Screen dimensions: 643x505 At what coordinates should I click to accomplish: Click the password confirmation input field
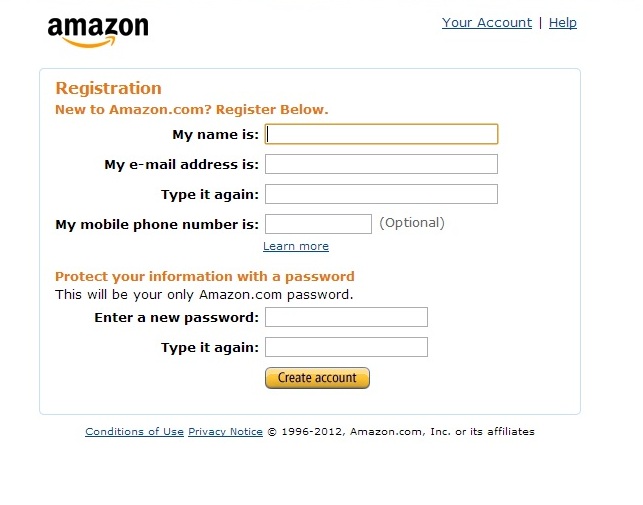[x=347, y=347]
